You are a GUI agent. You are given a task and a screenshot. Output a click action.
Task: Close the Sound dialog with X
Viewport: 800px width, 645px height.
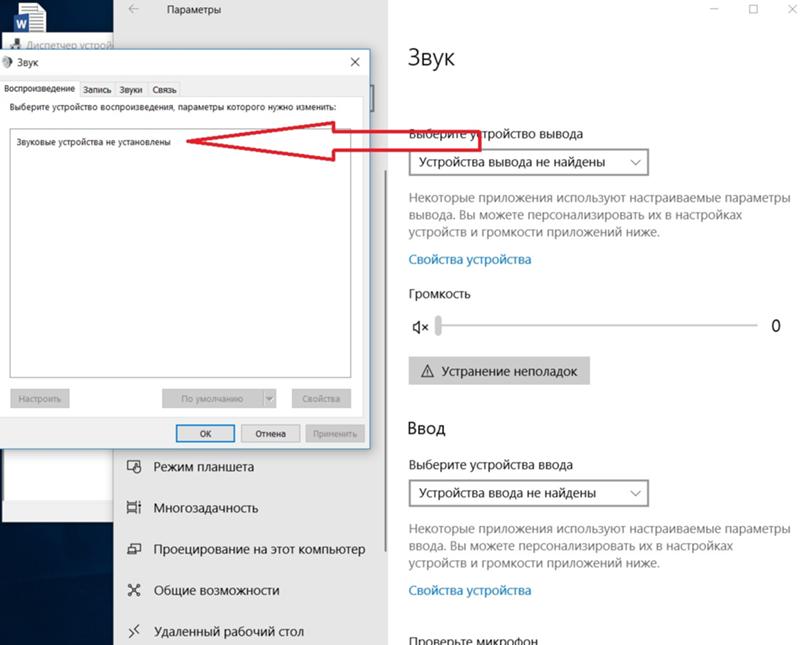355,62
